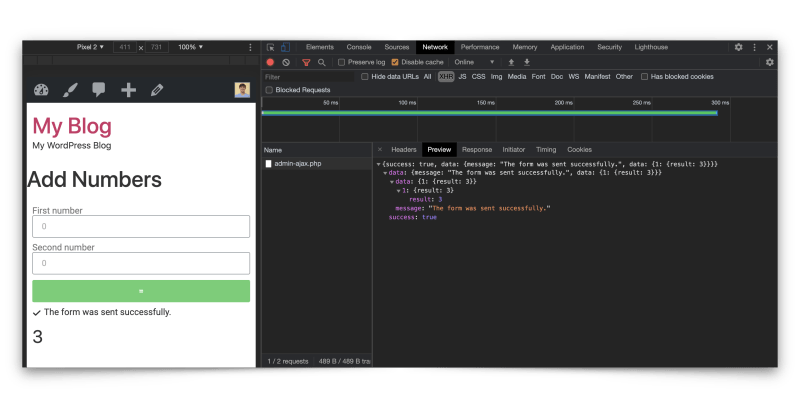The width and height of the screenshot is (798, 412).
Task: Click the Import HAR upload arrow icon
Action: (511, 62)
